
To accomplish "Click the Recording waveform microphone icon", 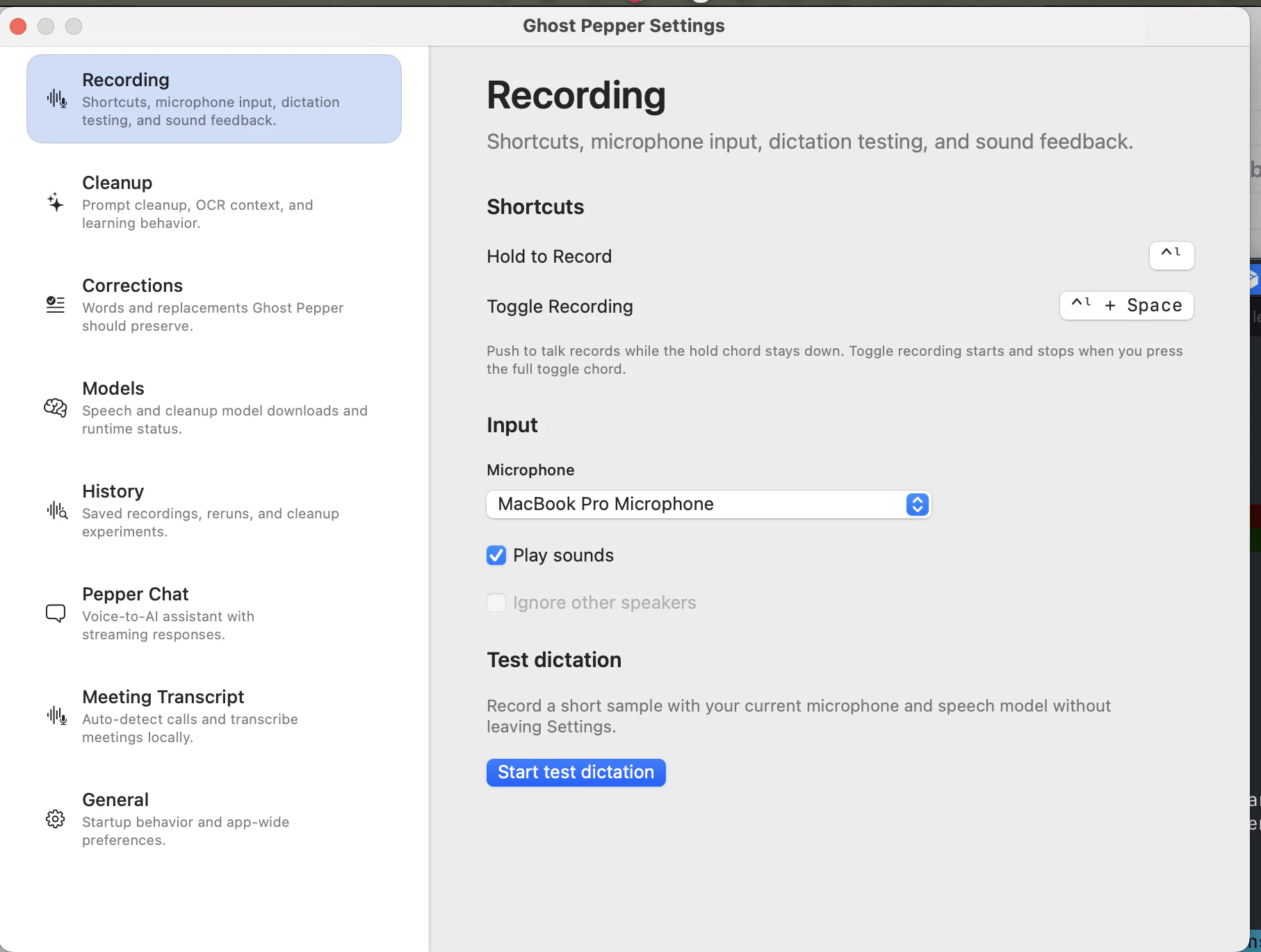I will (x=57, y=99).
